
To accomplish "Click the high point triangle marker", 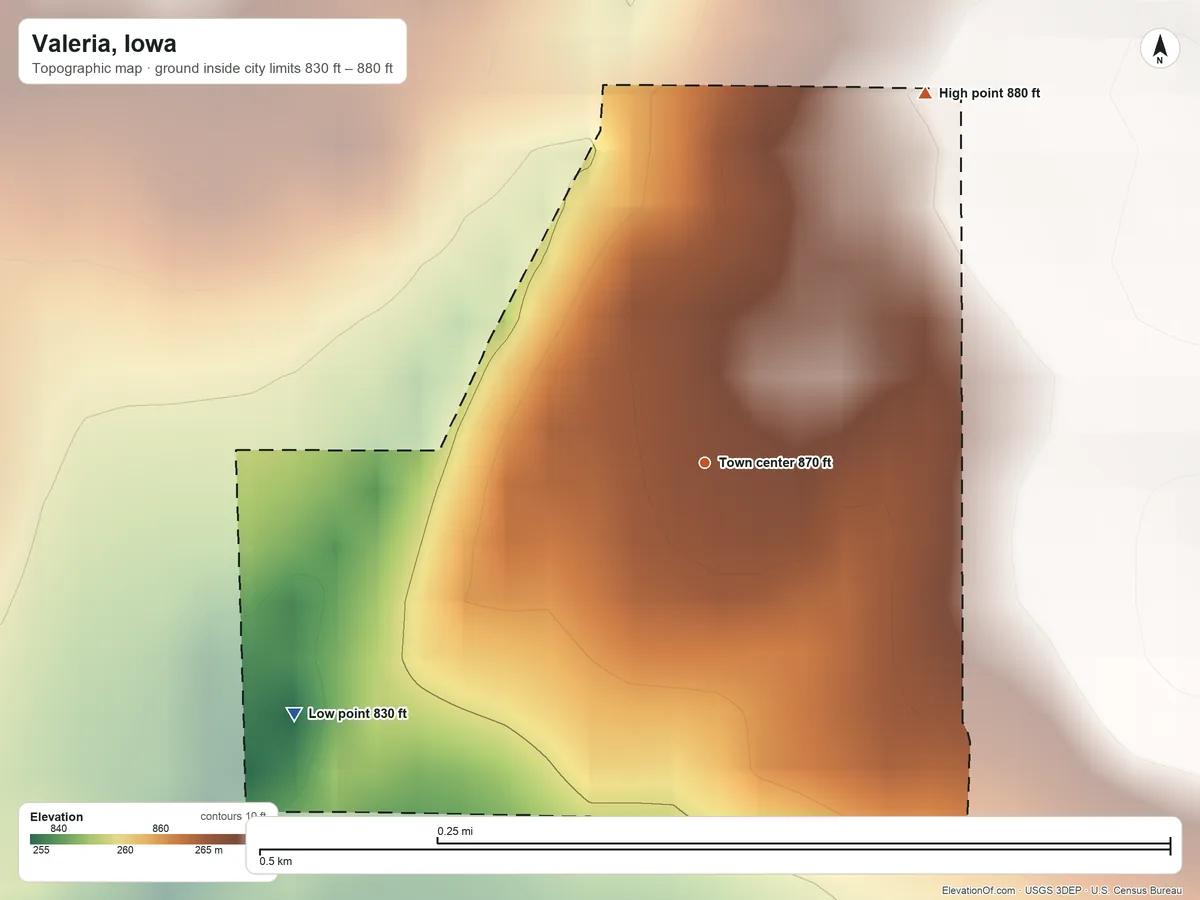I will (x=925, y=93).
